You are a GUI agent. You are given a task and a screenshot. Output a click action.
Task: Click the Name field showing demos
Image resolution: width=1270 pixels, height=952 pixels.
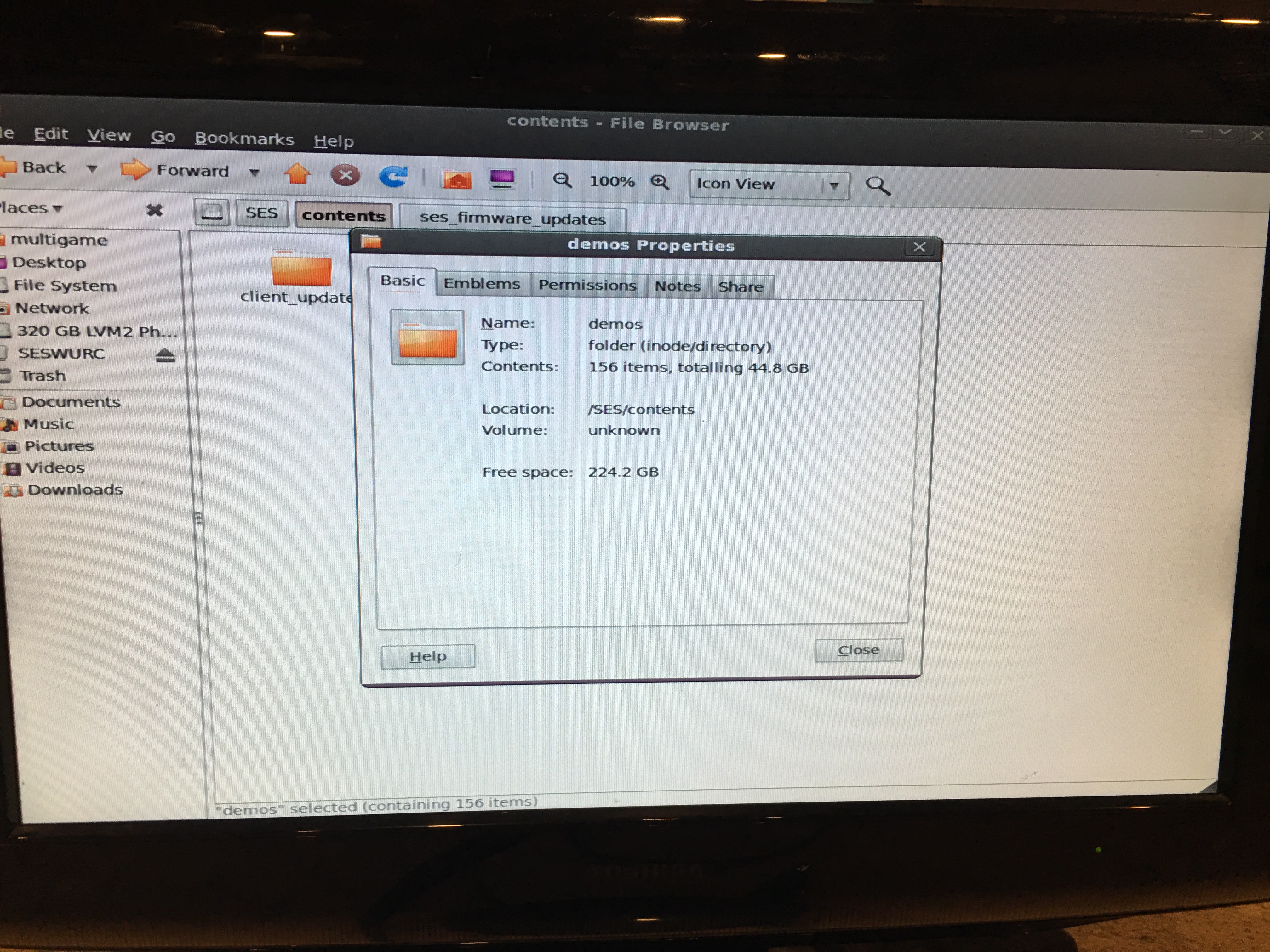pyautogui.click(x=615, y=324)
